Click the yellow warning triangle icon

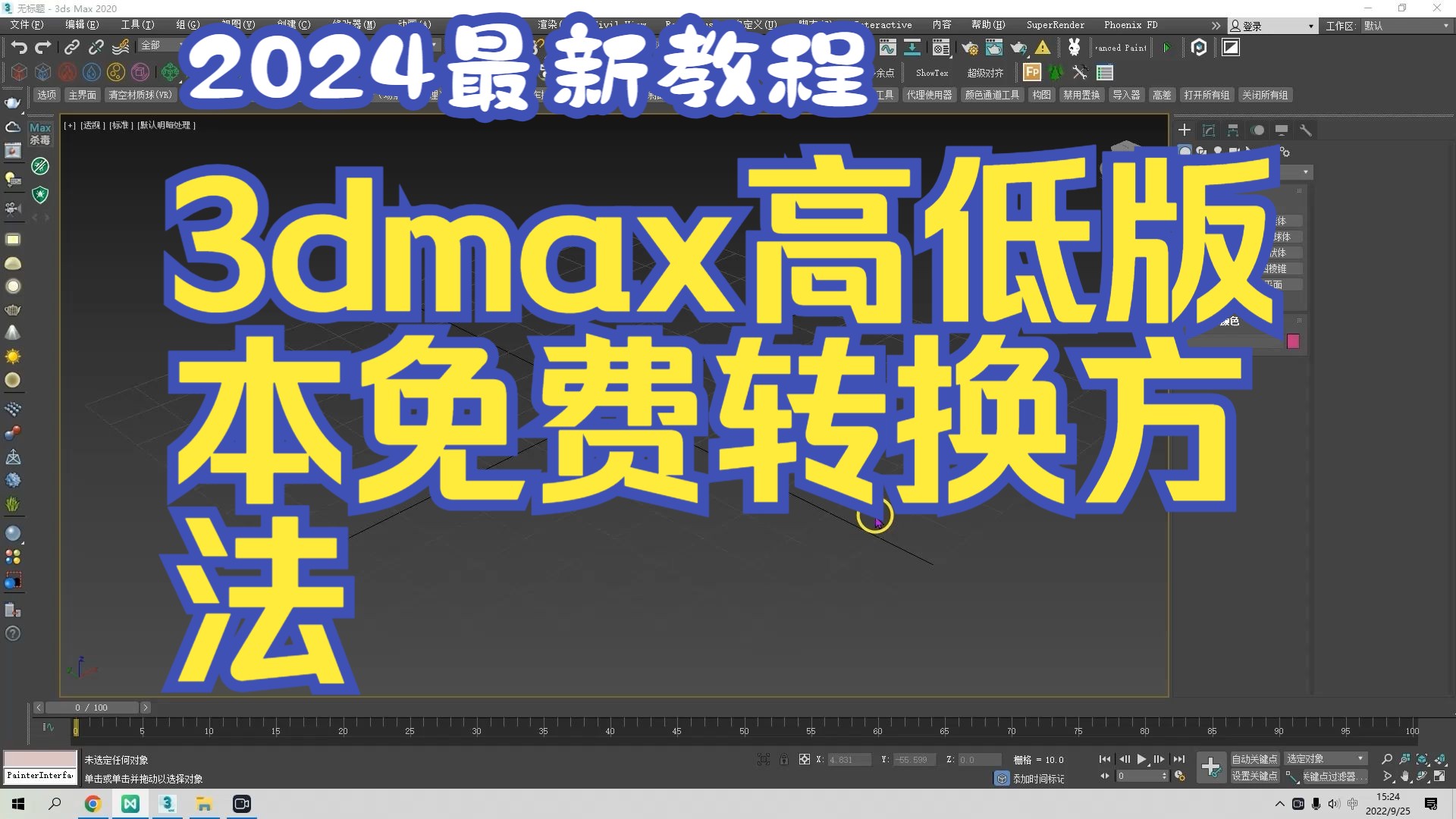click(1043, 48)
